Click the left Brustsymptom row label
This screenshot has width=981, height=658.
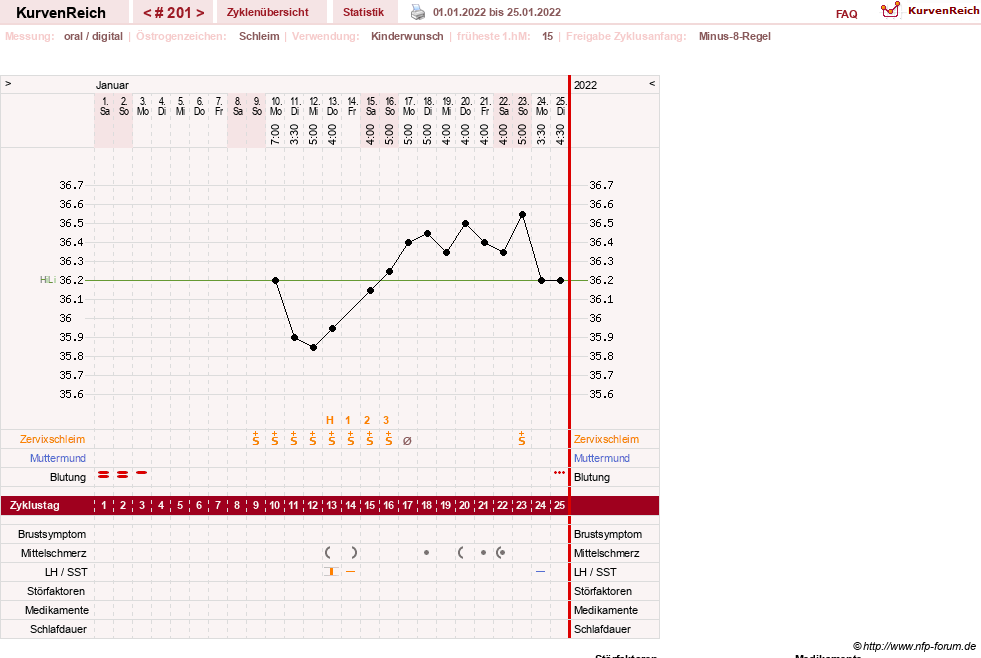coord(52,534)
